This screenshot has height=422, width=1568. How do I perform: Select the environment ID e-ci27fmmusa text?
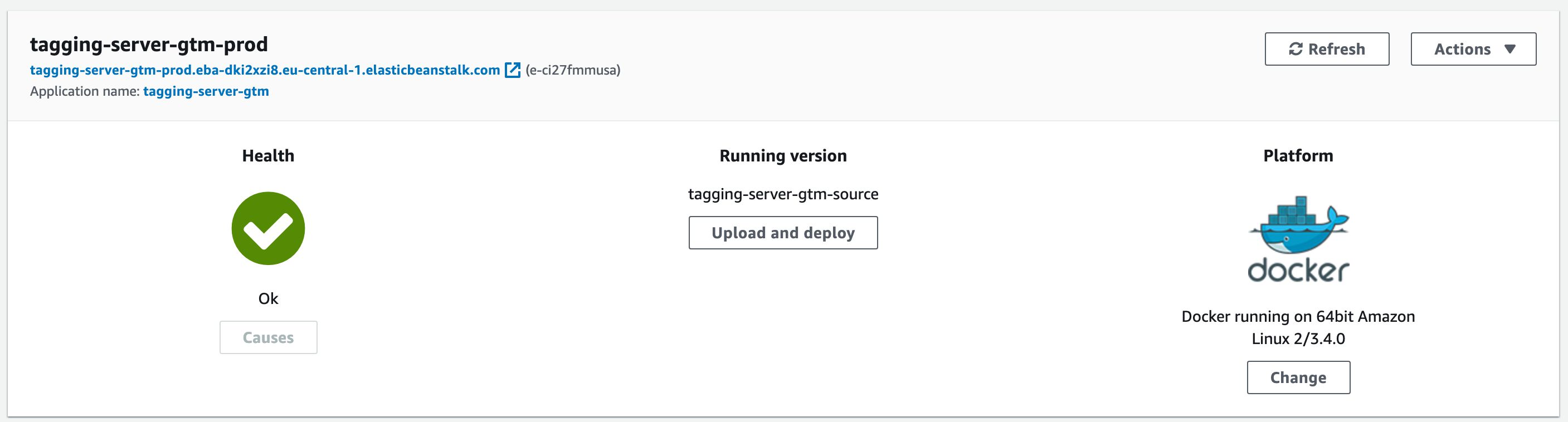click(573, 70)
